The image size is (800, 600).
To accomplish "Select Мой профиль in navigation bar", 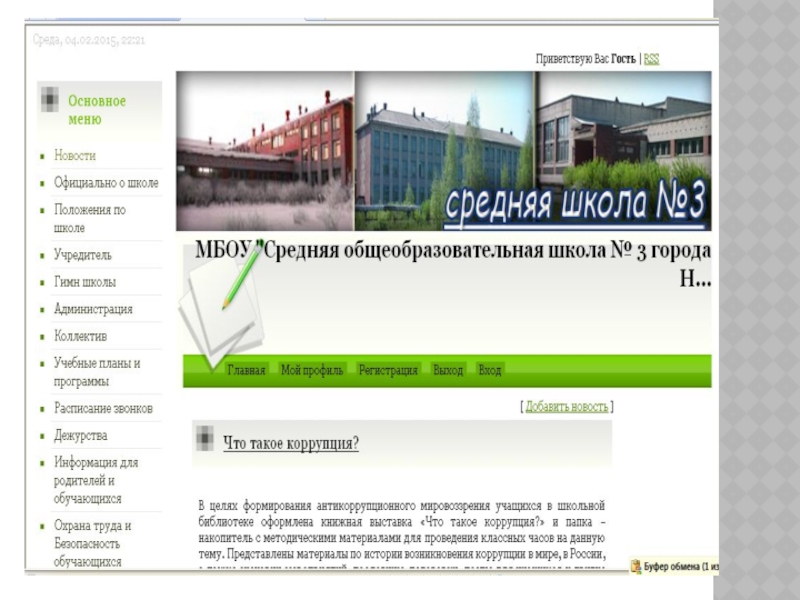I will point(312,370).
